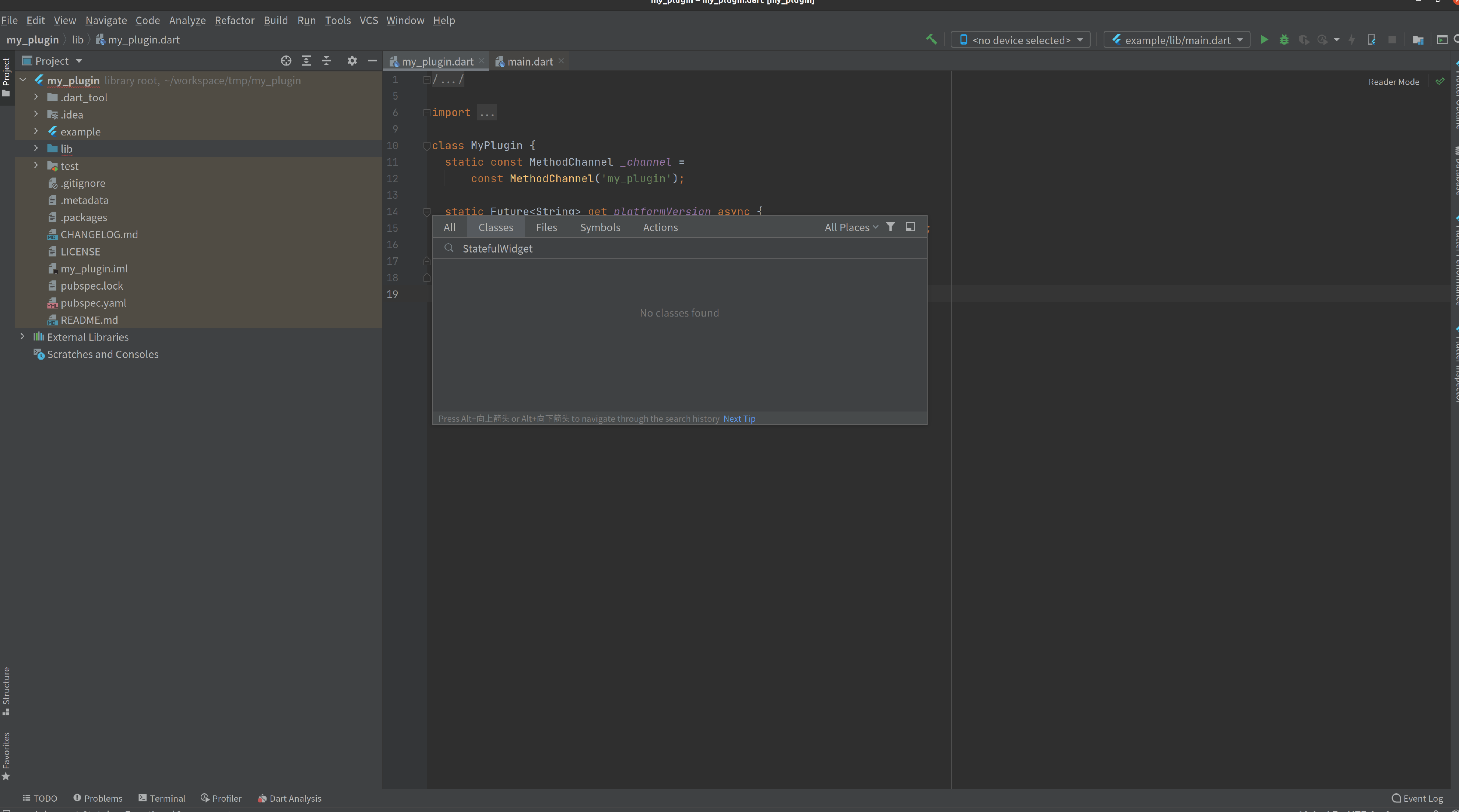Screen dimensions: 1459x812
Task: Expand the lib folder in Project tree
Action: [x=36, y=148]
